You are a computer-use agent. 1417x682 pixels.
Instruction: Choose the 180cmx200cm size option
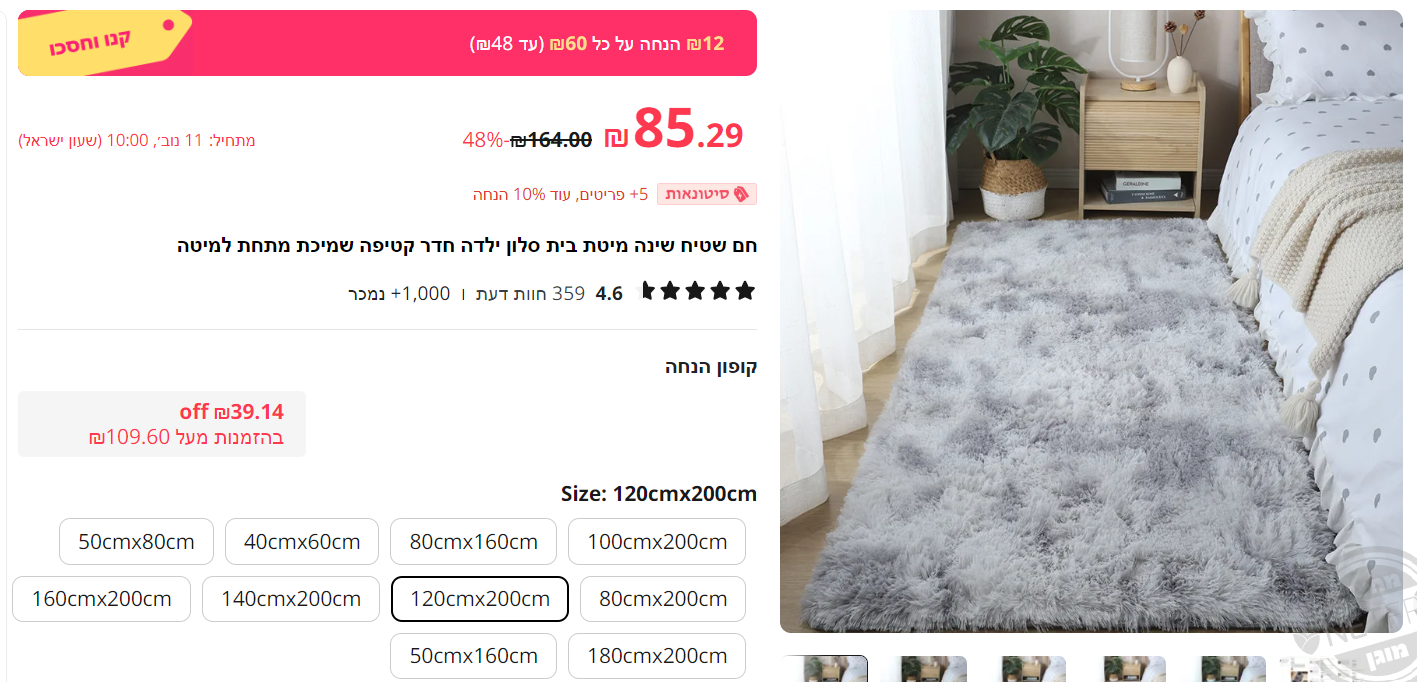(x=657, y=656)
